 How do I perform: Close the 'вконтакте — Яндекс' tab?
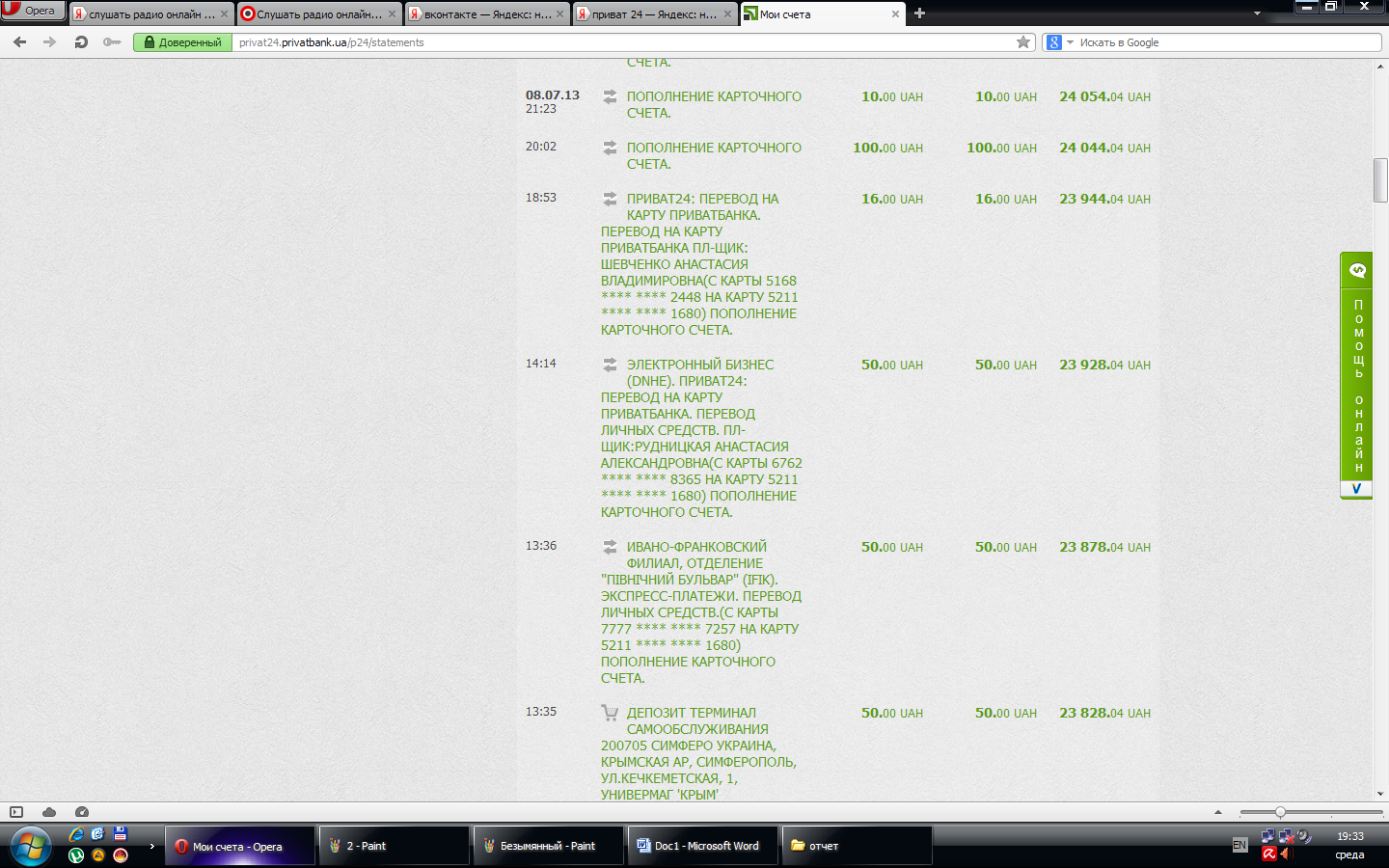559,14
